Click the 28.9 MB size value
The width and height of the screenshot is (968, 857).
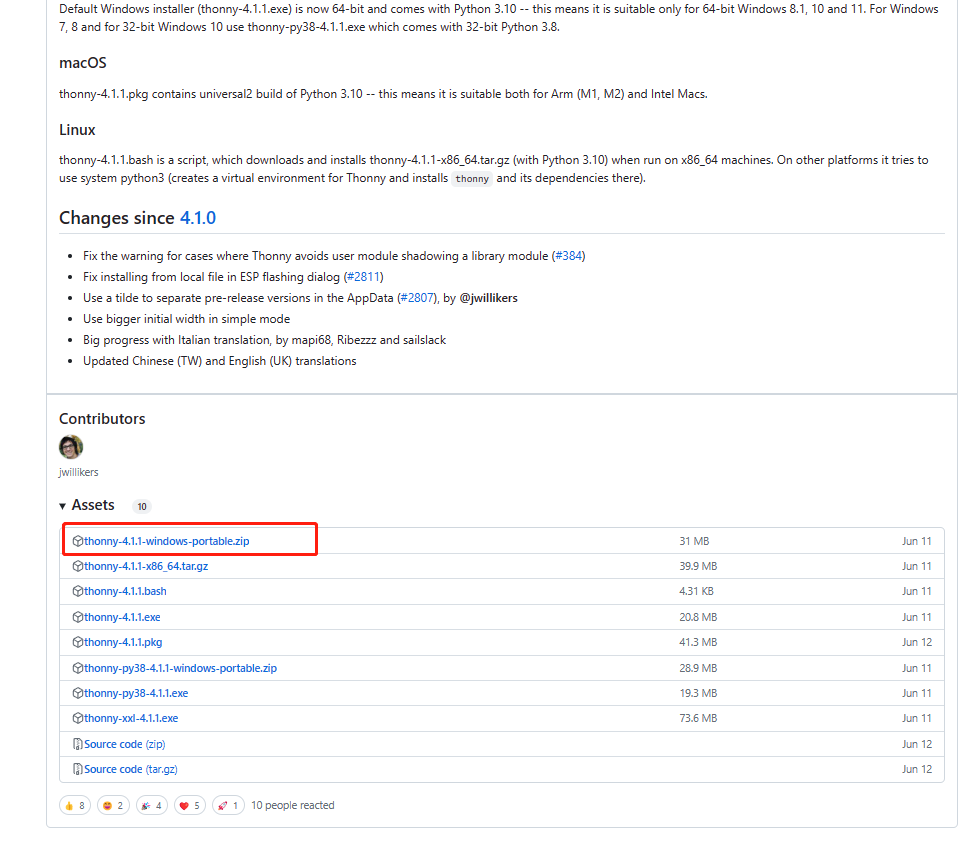[698, 669]
